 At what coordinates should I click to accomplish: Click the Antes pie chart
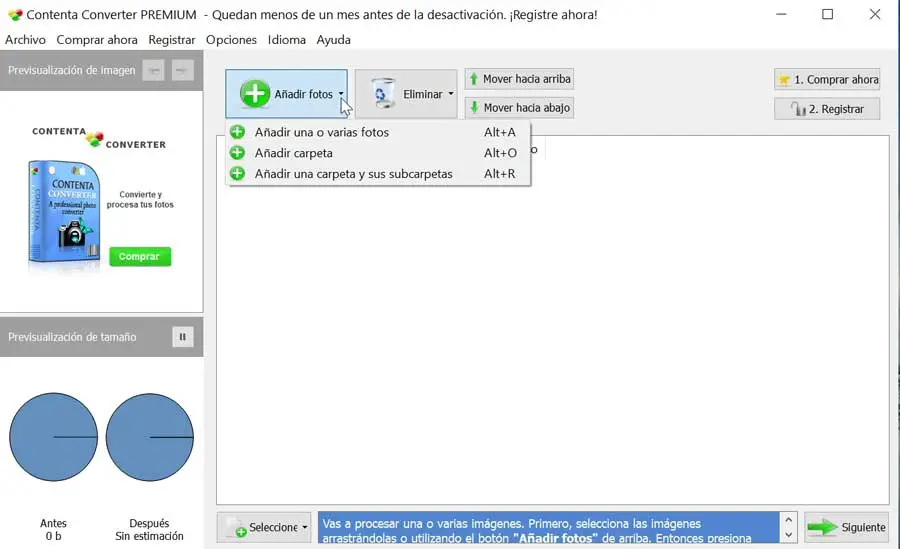(x=53, y=437)
